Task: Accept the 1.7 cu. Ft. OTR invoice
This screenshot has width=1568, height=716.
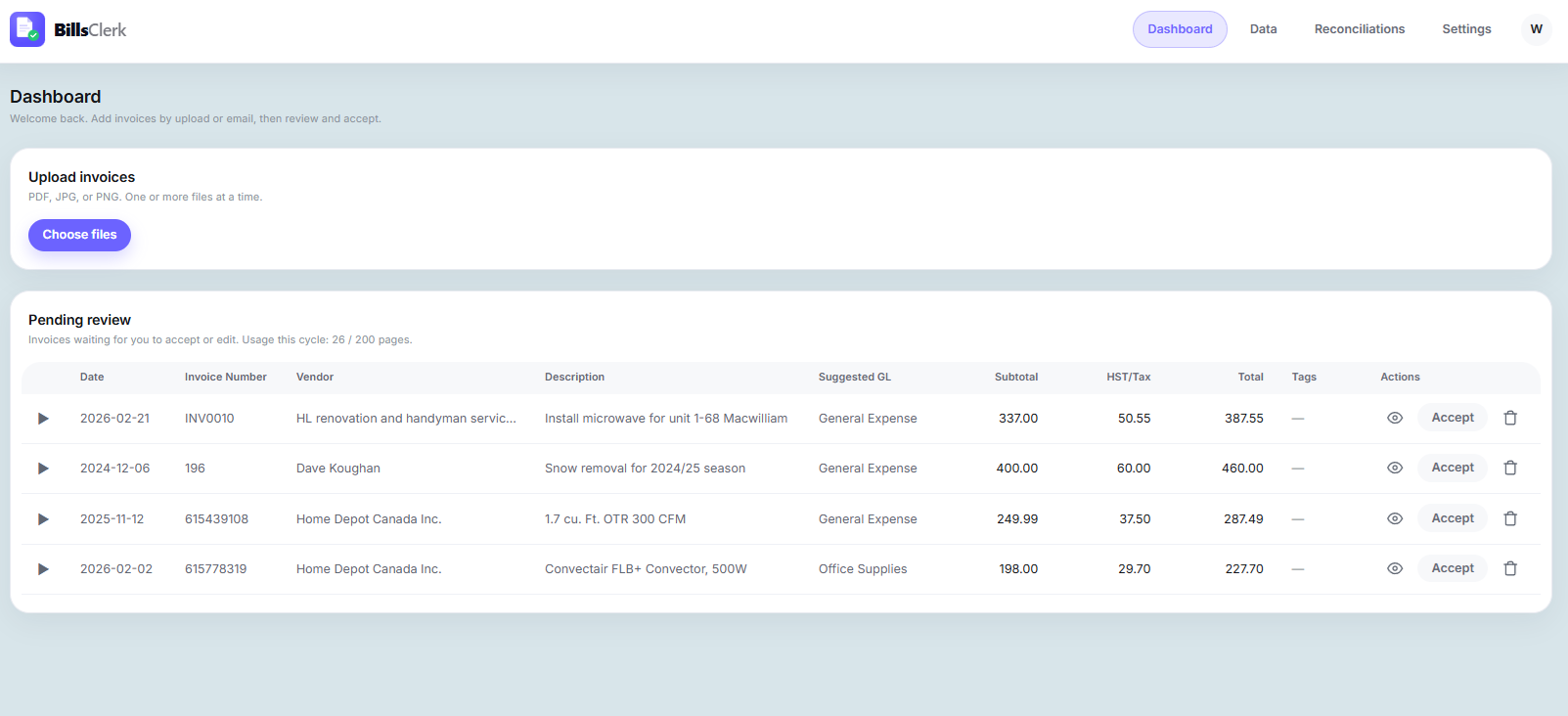Action: (1453, 518)
